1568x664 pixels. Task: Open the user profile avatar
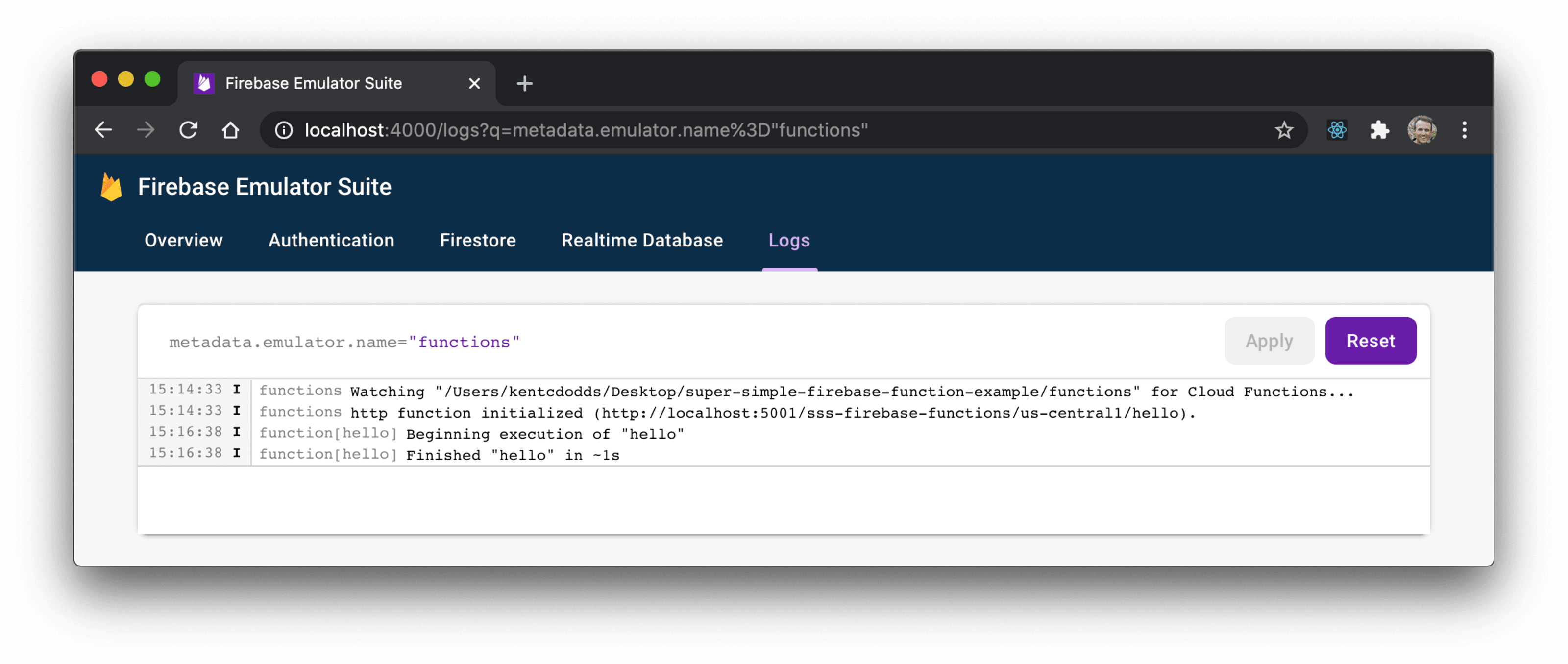1422,130
